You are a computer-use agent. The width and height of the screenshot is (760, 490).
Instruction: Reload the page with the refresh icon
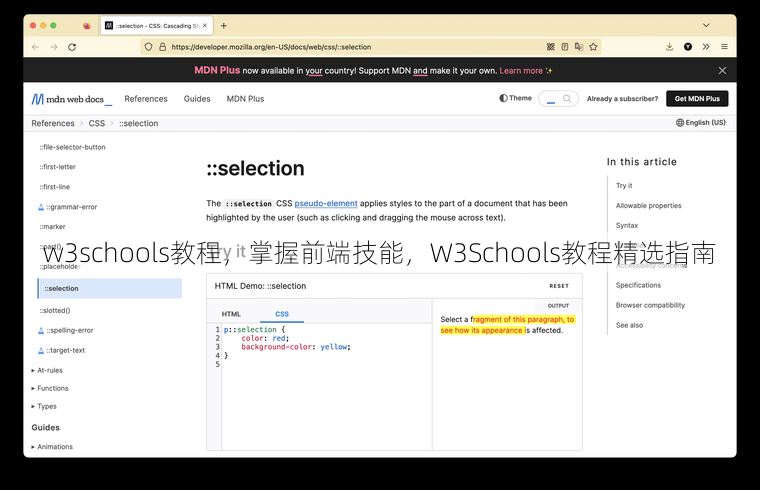point(72,47)
